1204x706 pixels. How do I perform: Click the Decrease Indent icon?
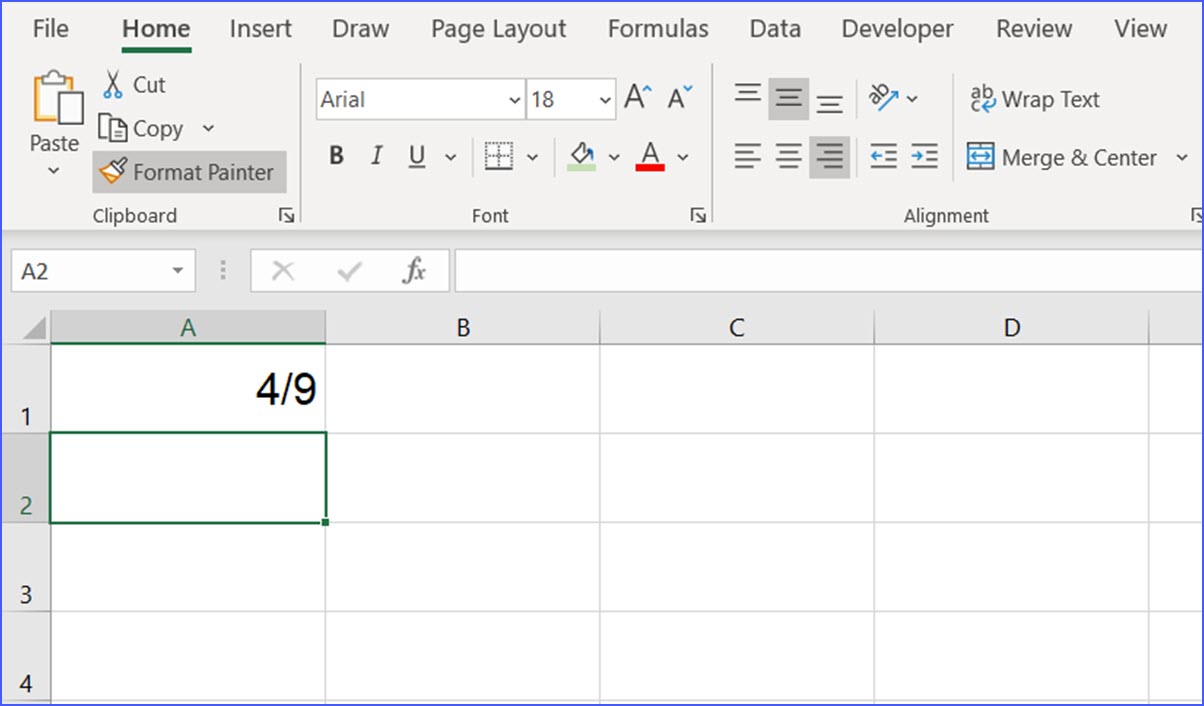tap(883, 157)
